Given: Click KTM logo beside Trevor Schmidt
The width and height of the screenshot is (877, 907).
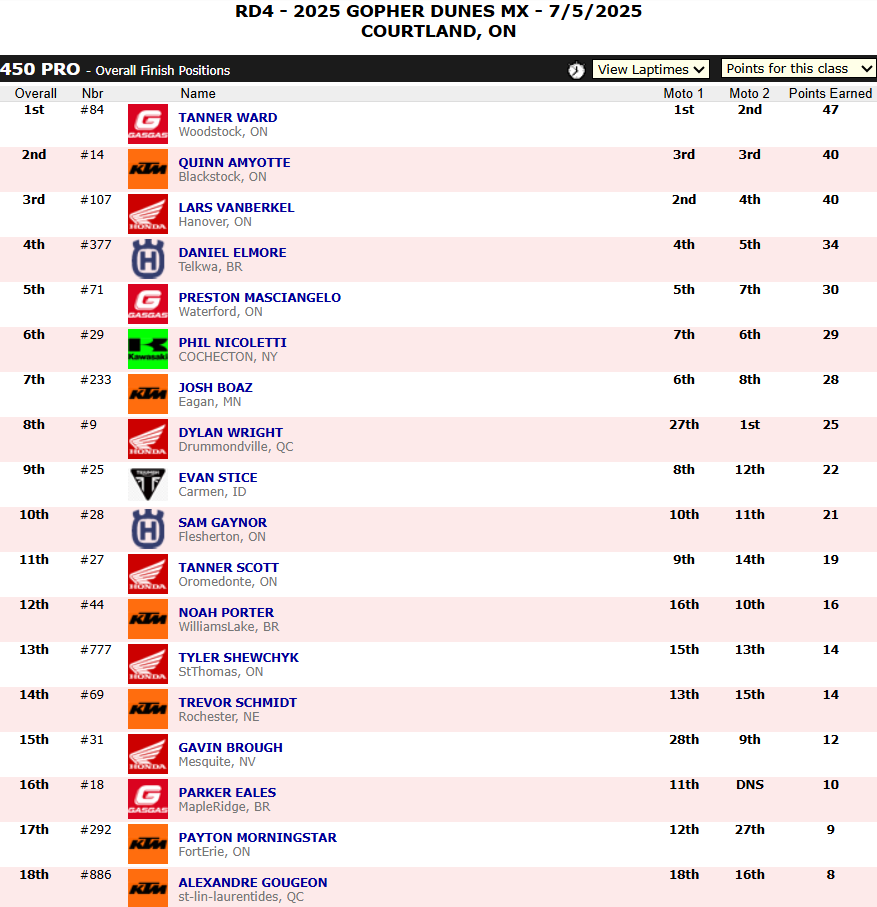Looking at the screenshot, I should [x=148, y=709].
